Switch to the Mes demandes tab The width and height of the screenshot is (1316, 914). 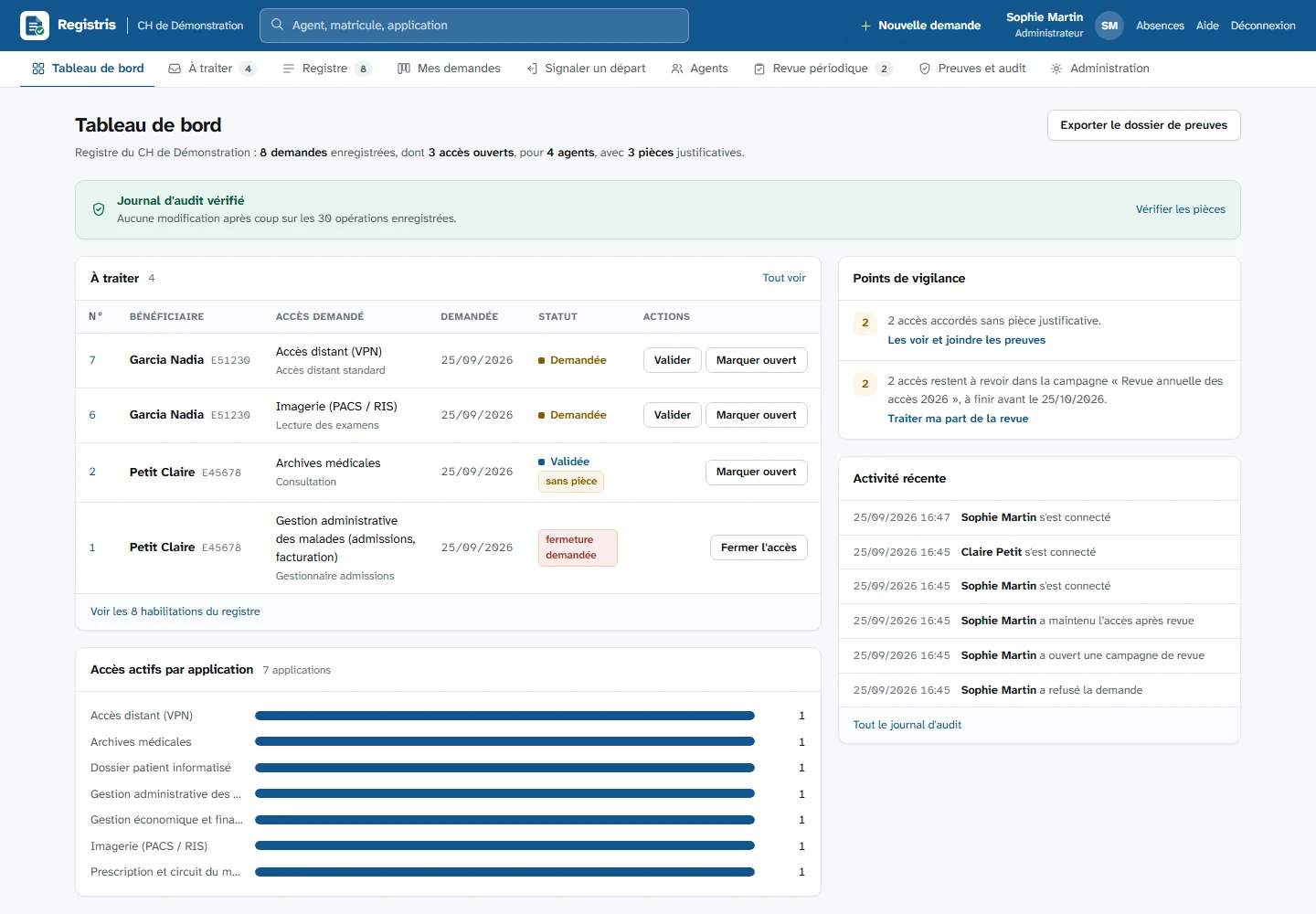point(449,69)
